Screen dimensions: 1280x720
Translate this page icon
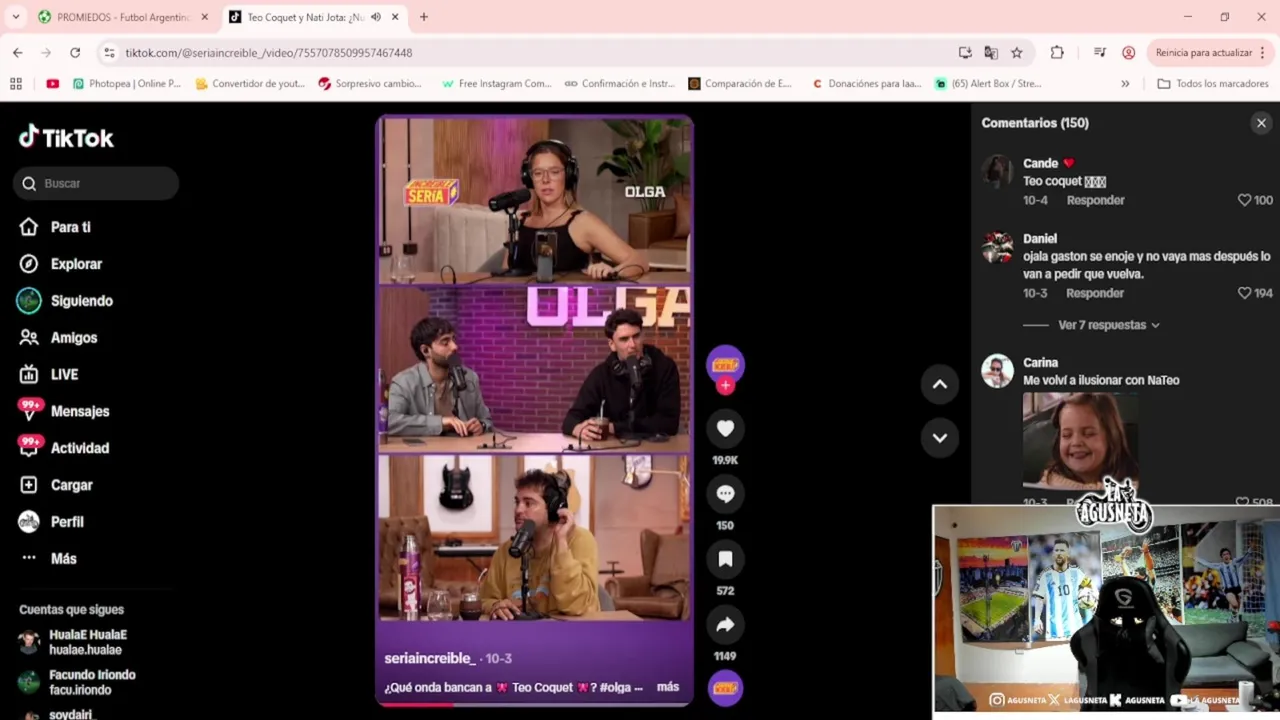991,53
